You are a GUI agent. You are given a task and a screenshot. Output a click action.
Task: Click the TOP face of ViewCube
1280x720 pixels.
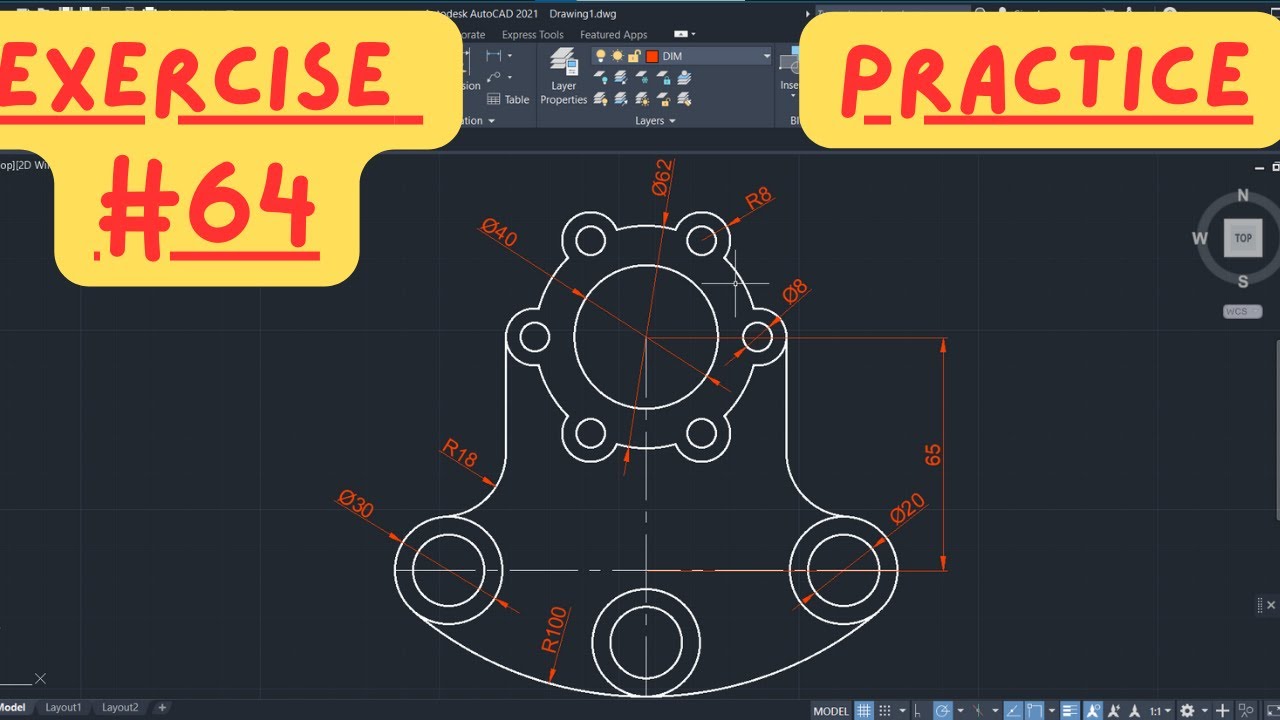[1243, 238]
